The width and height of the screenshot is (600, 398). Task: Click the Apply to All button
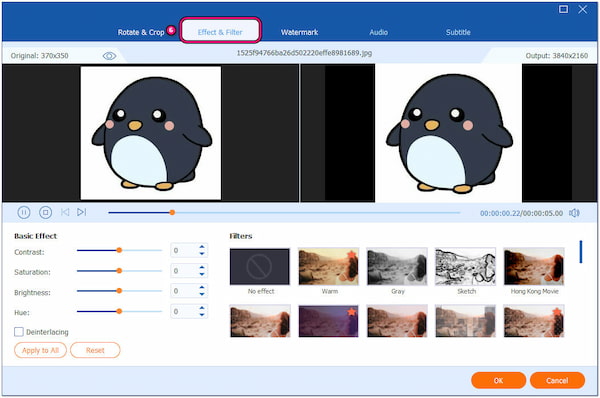click(40, 350)
